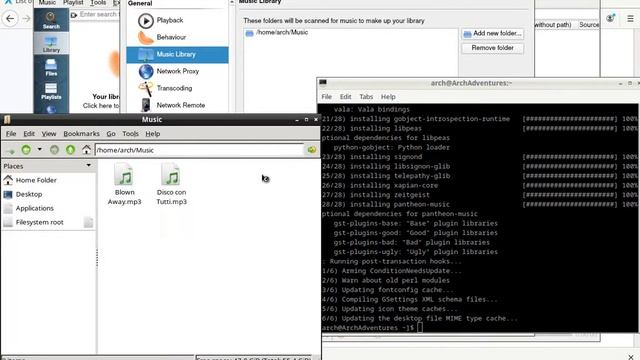Viewport: 640px width, 360px height.
Task: Click the browser account icon near menu
Action: 611,18
